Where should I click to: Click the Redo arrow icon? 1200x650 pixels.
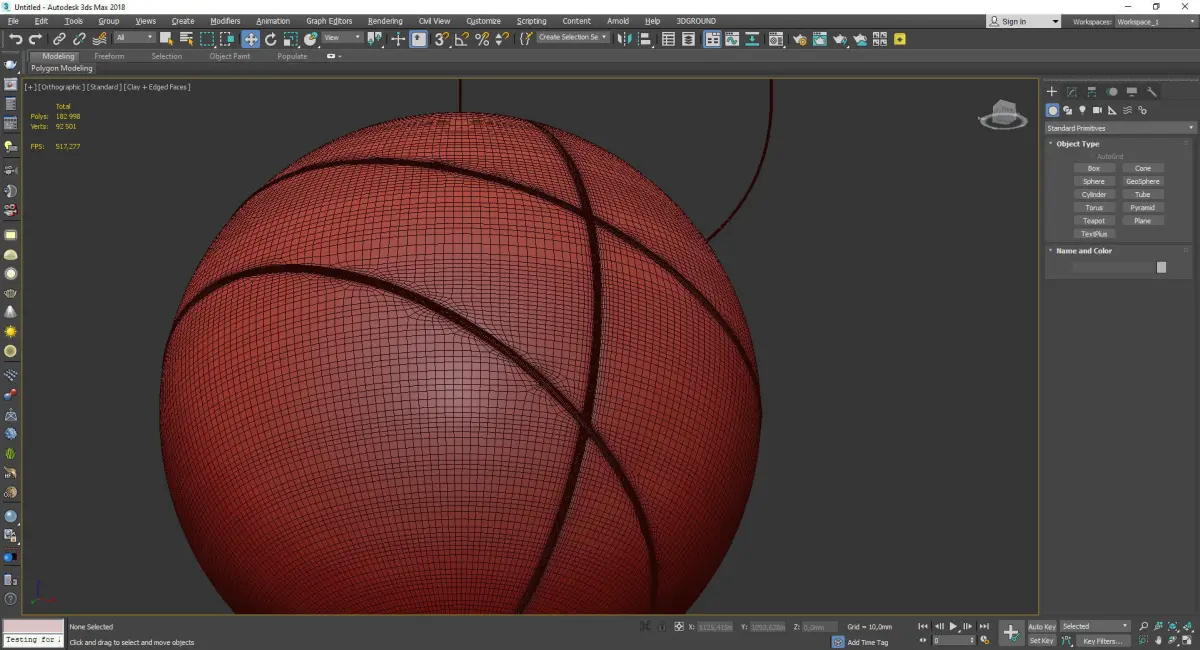coord(35,39)
